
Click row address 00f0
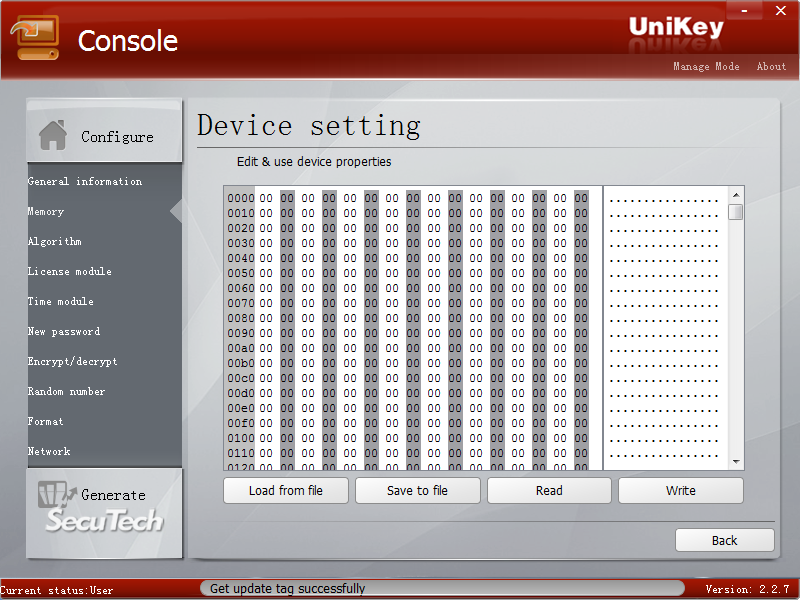tap(241, 423)
